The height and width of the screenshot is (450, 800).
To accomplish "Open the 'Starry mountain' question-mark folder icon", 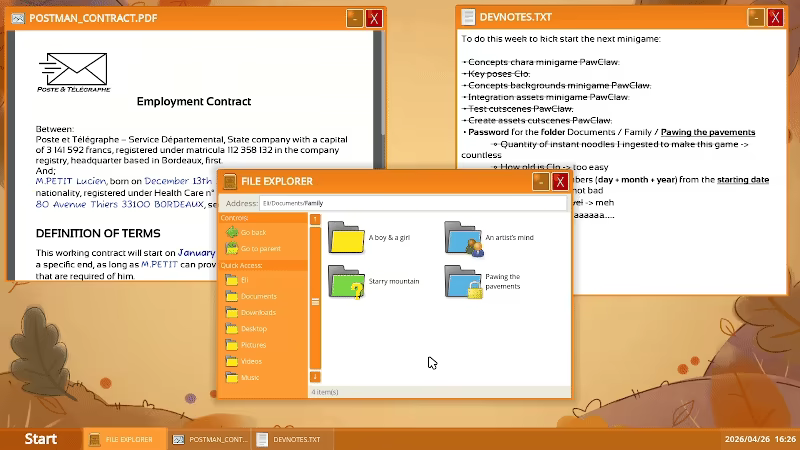I will [x=346, y=282].
